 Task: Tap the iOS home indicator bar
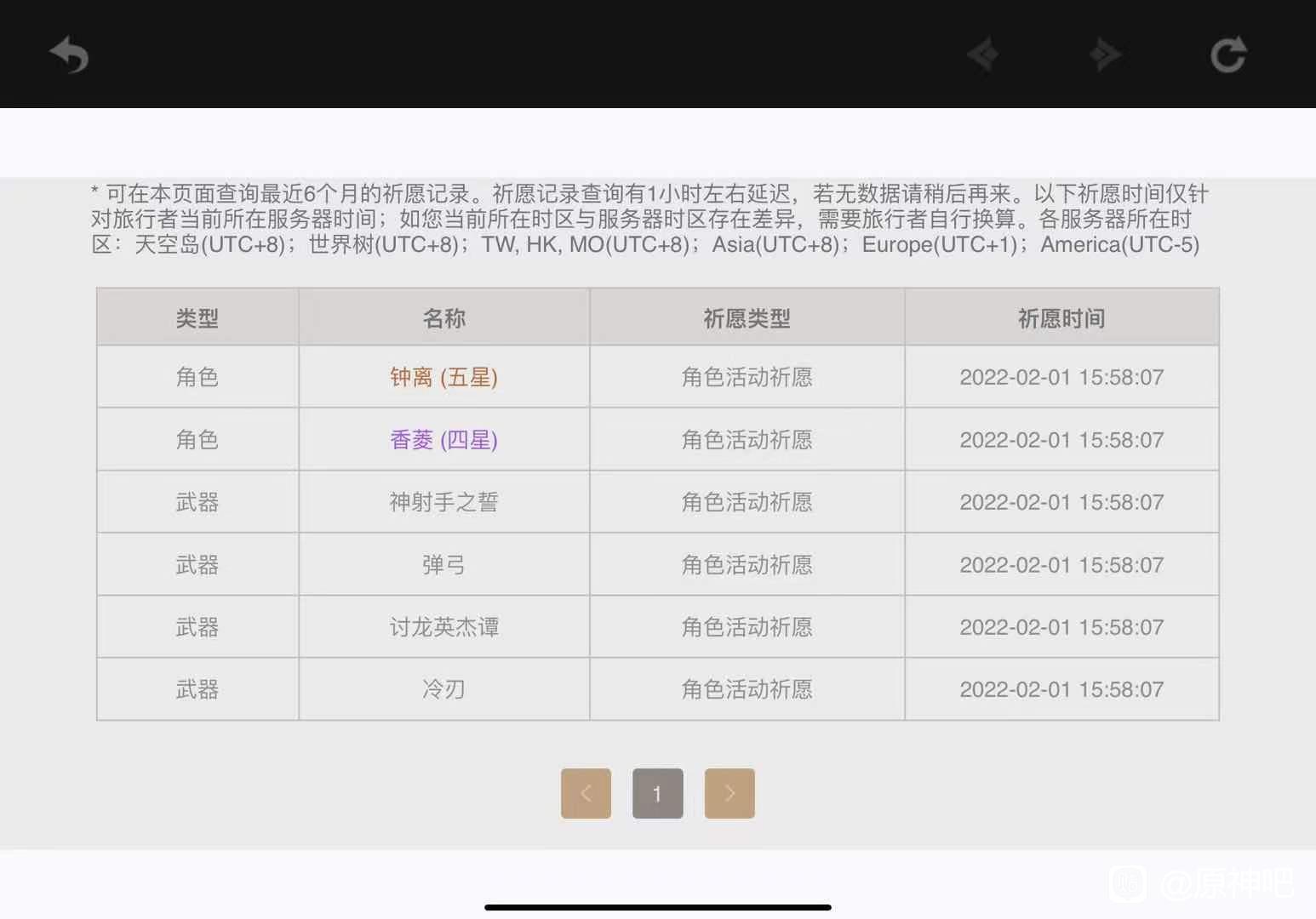[x=658, y=907]
